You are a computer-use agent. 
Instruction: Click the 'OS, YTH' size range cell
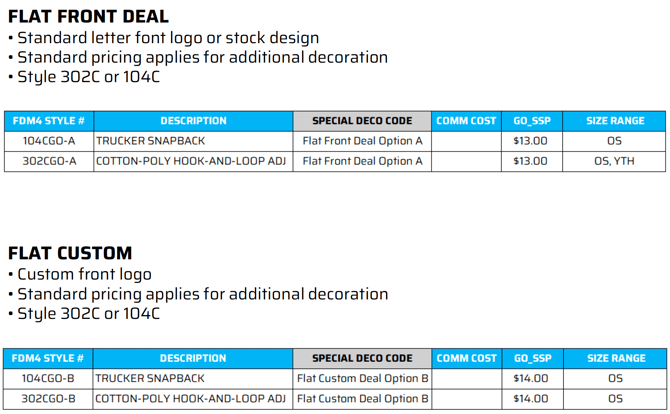(615, 161)
